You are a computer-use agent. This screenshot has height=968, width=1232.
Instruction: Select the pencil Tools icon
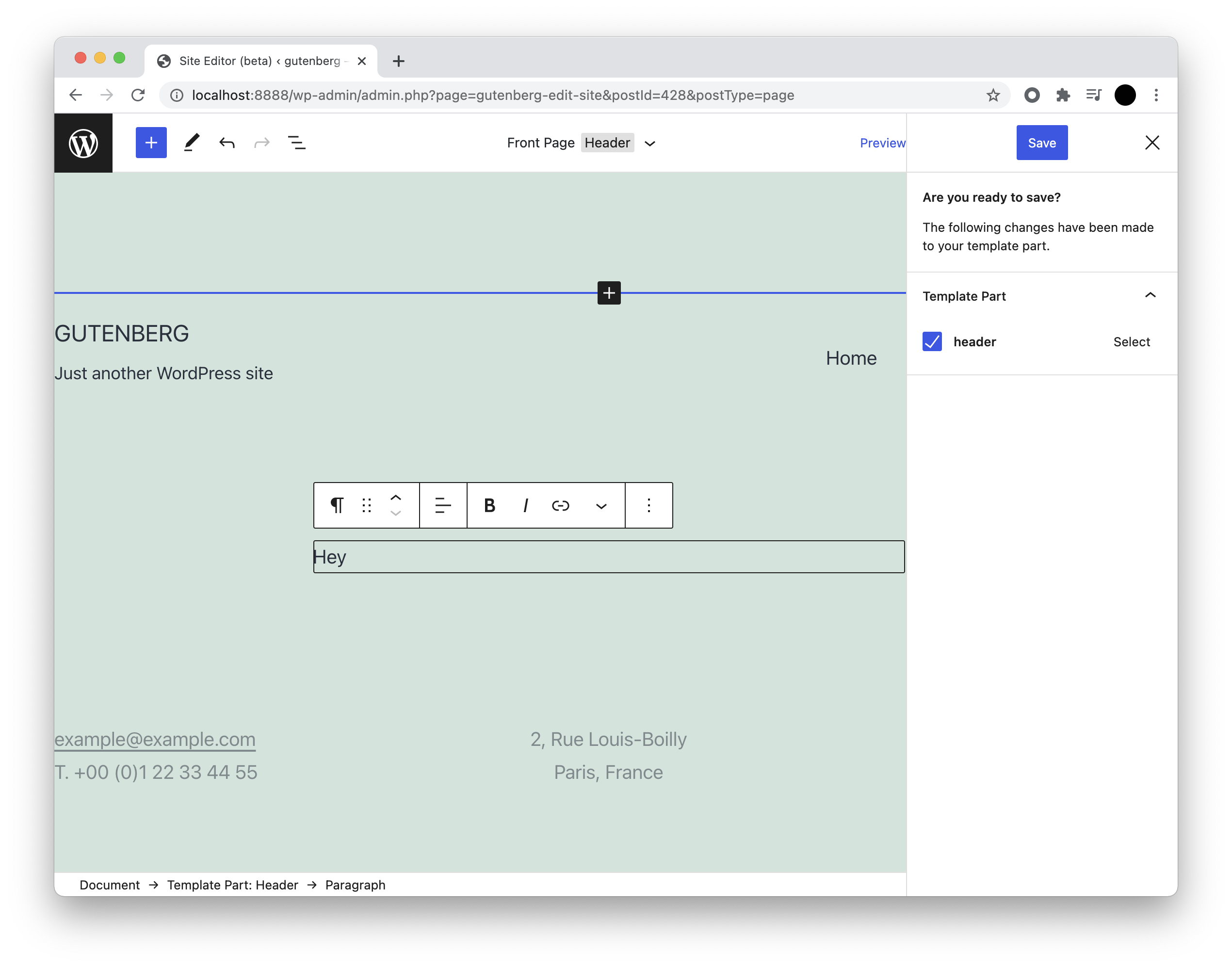tap(192, 143)
